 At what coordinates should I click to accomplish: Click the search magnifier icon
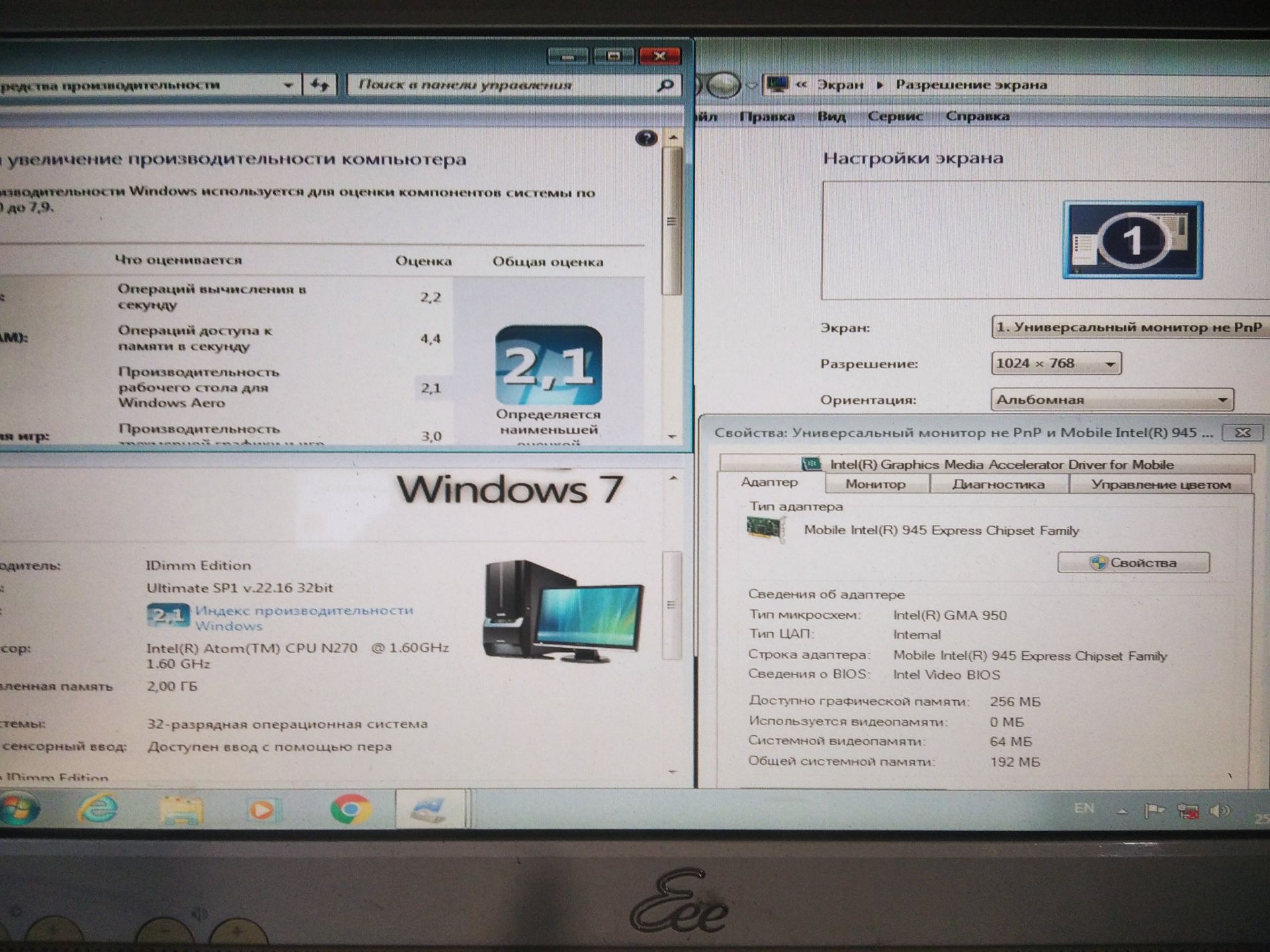(665, 85)
